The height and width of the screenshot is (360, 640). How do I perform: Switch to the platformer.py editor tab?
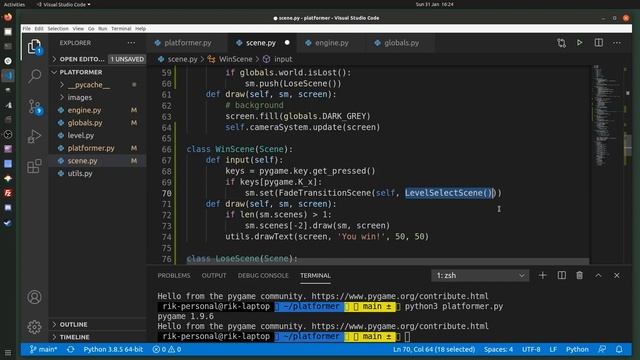pos(188,43)
